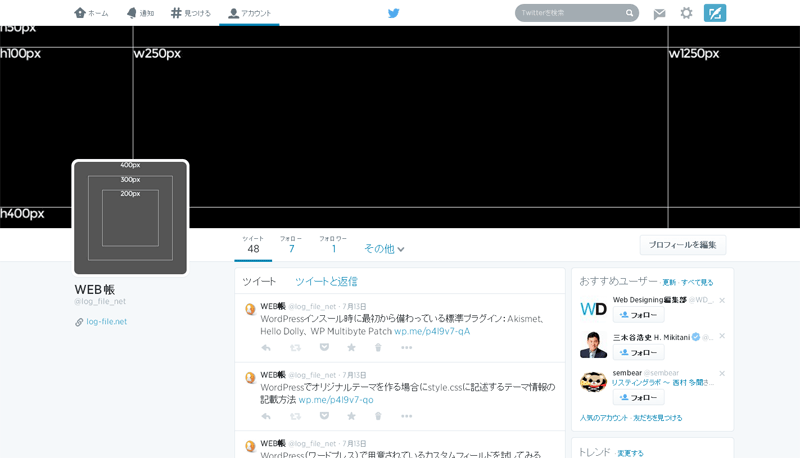Image resolution: width=800 pixels, height=458 pixels.
Task: Show the followers count 1
Action: click(333, 245)
